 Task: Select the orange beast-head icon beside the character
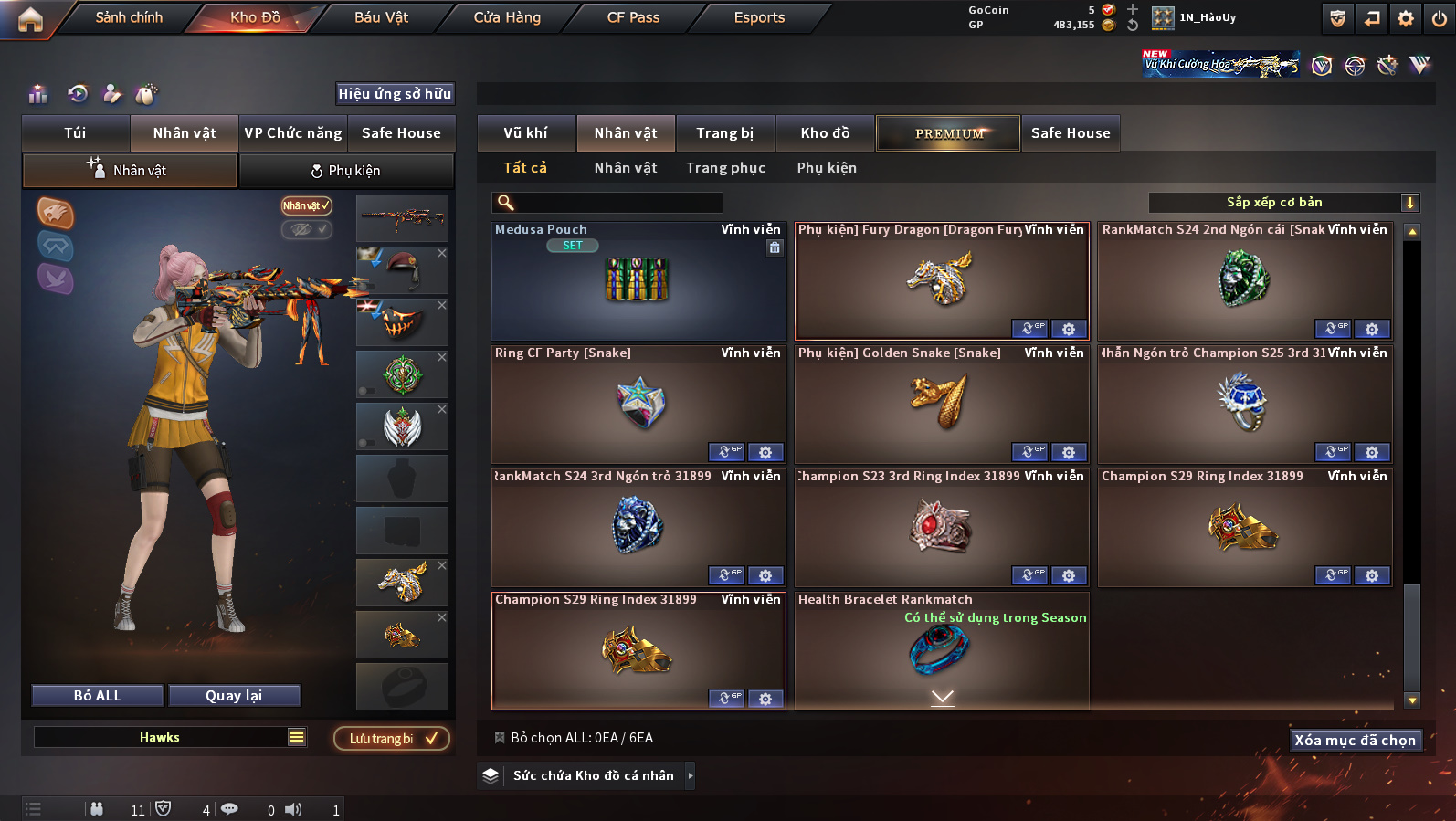point(55,213)
